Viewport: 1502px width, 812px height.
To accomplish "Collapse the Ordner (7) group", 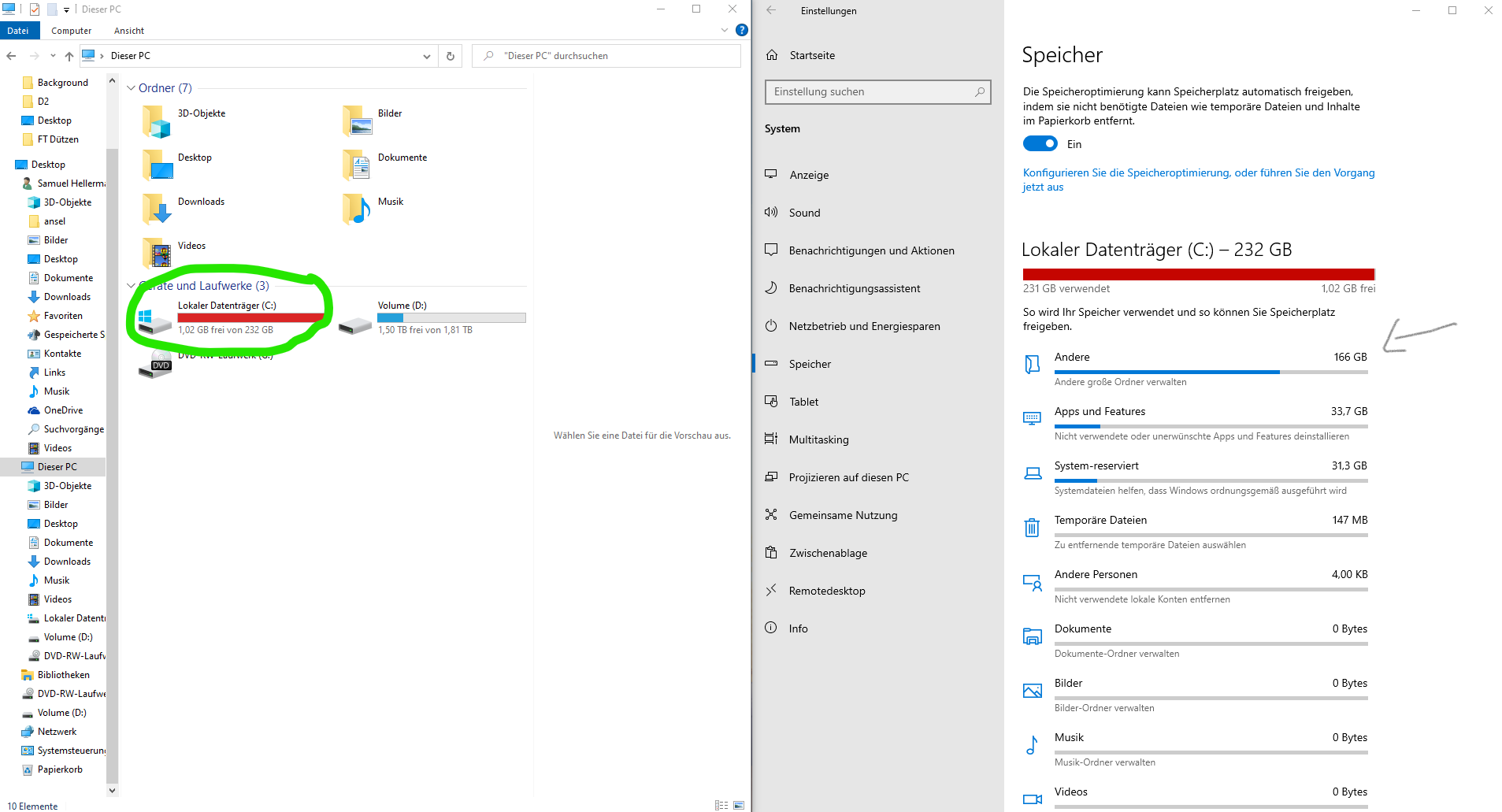I will pyautogui.click(x=131, y=88).
